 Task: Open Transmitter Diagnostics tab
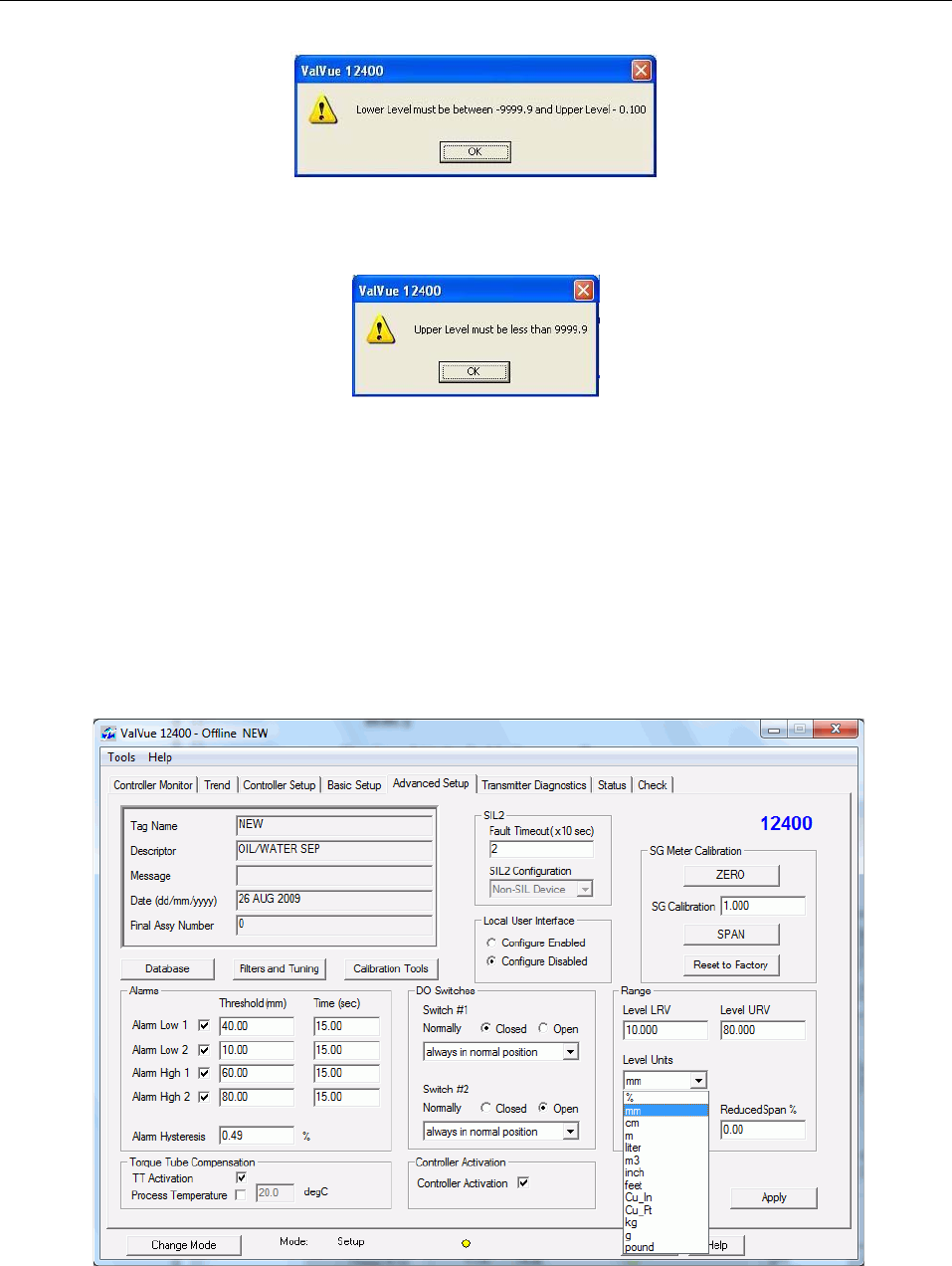pyautogui.click(x=534, y=785)
